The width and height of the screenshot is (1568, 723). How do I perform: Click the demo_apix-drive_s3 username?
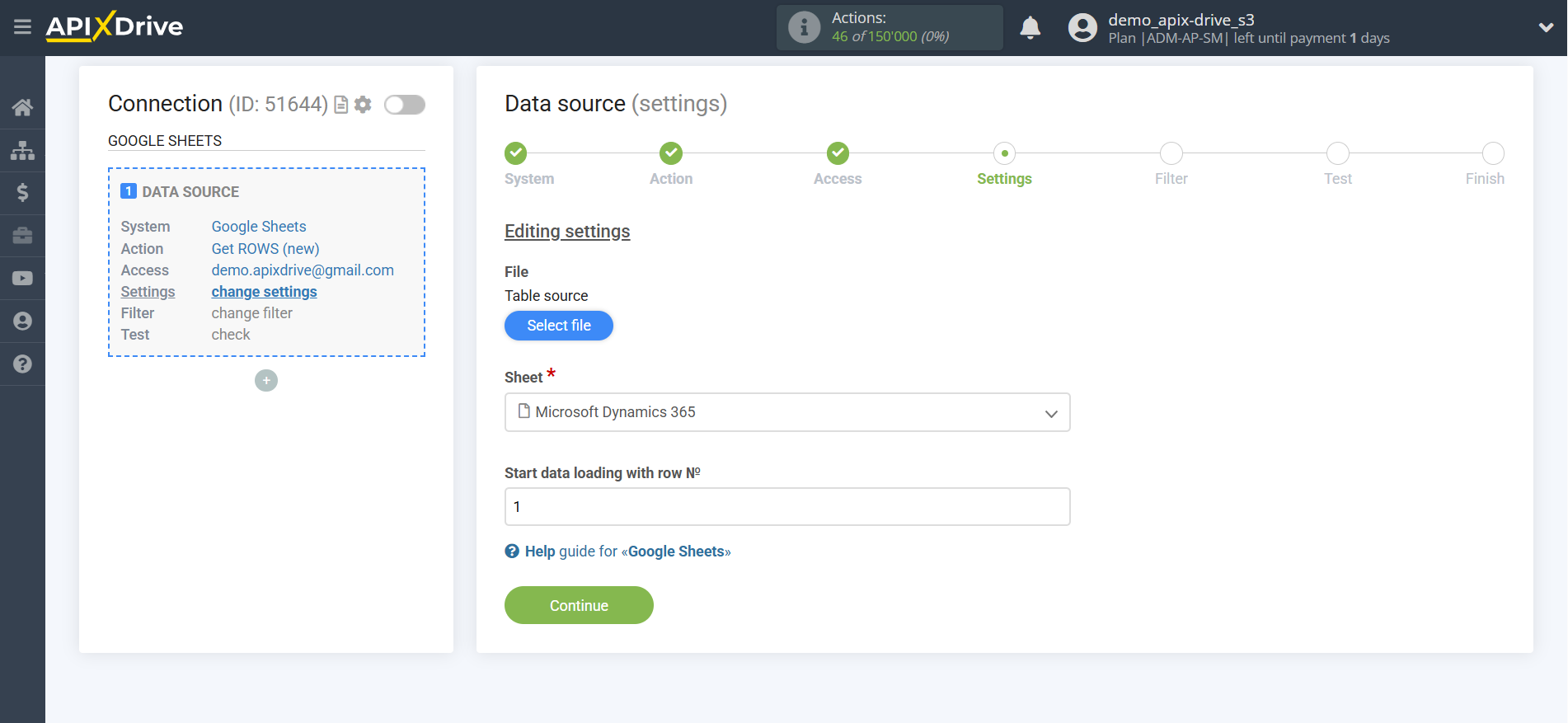(1181, 20)
